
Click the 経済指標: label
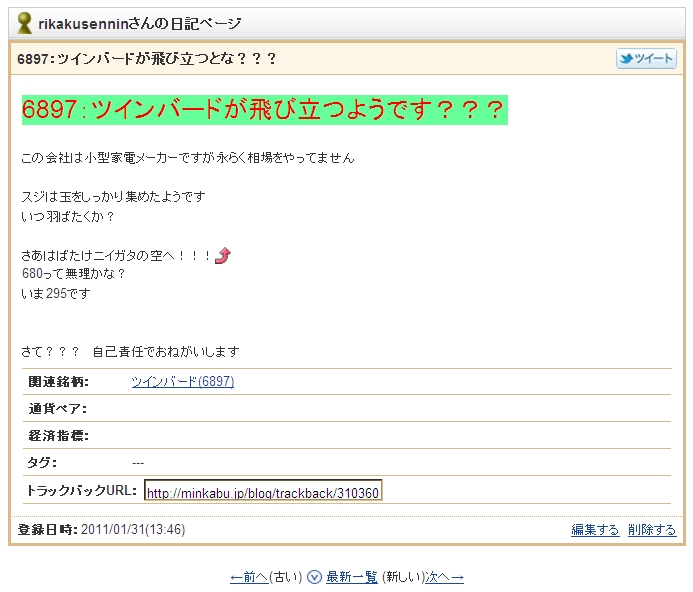click(x=58, y=435)
